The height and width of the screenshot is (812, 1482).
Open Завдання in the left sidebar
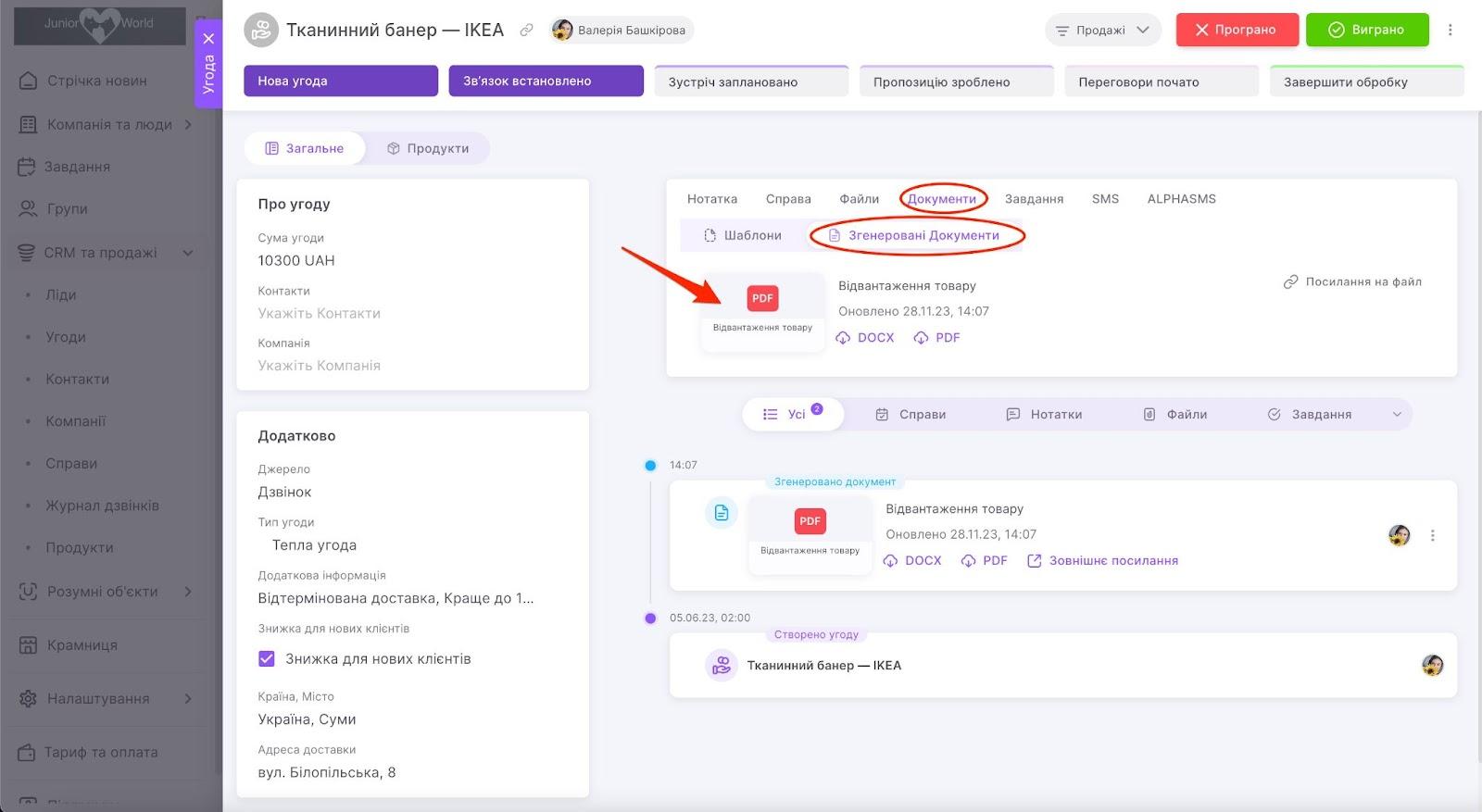pyautogui.click(x=77, y=167)
